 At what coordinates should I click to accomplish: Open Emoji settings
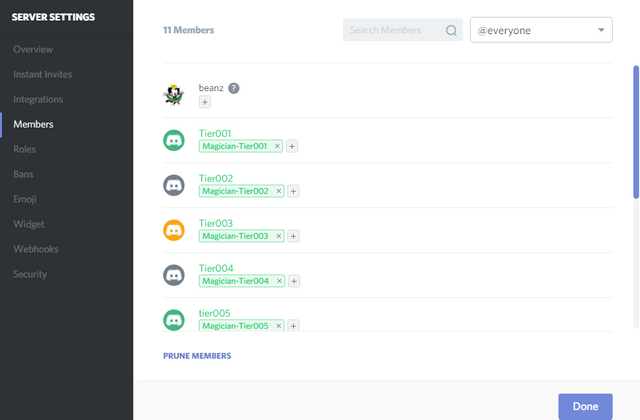(25, 199)
